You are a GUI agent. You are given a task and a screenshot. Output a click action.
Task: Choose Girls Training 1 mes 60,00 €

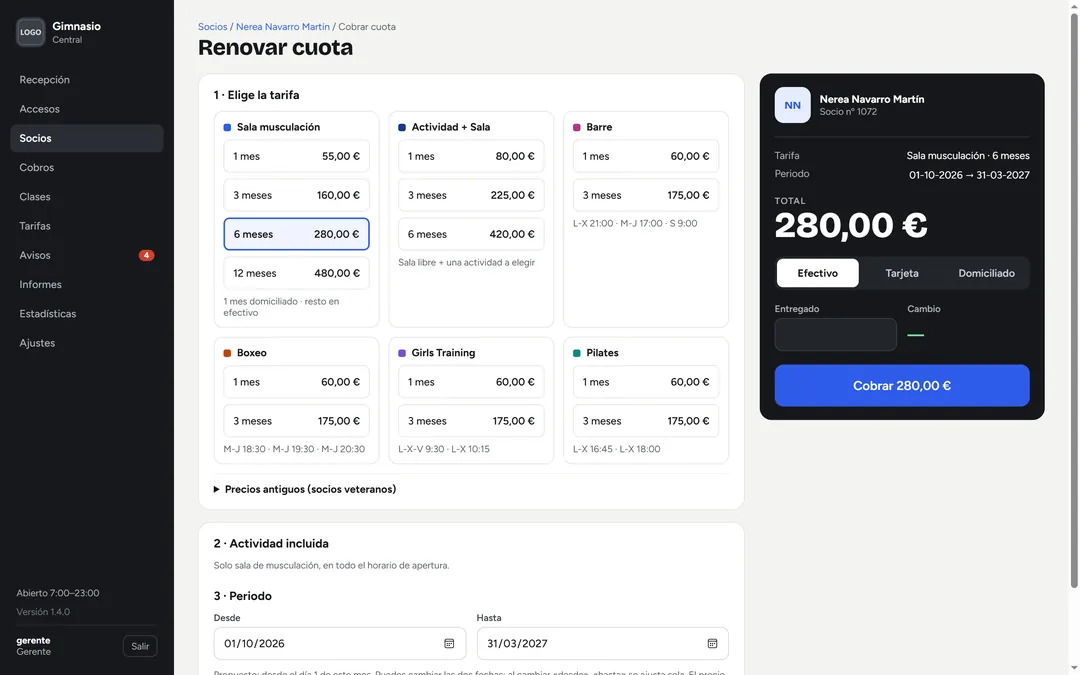point(471,382)
